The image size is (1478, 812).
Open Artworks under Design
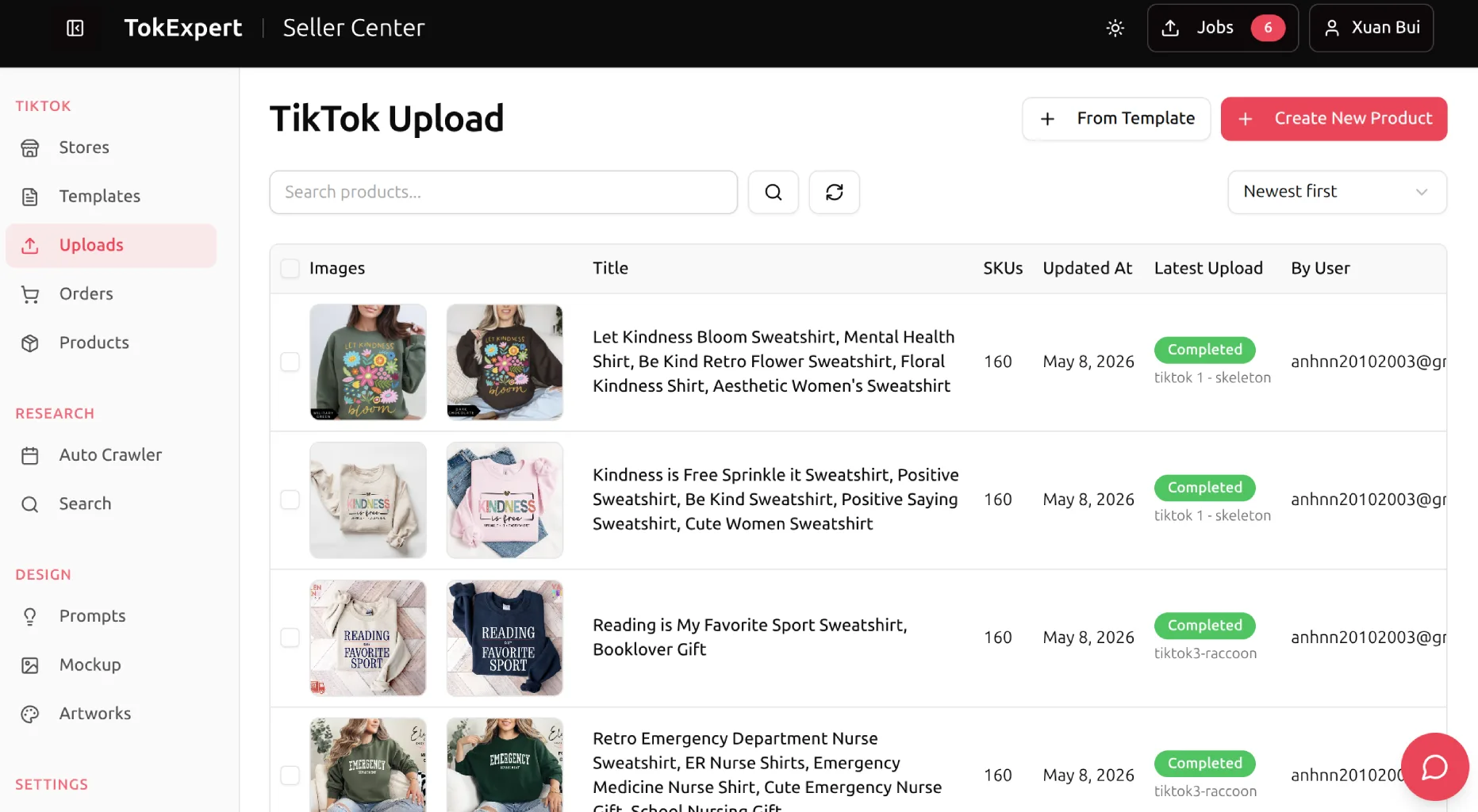pos(111,714)
